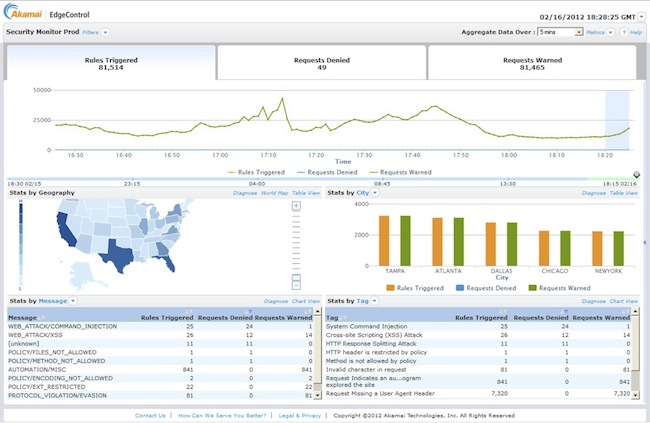650x423 pixels.
Task: Select the Requests Warned tab
Action: 531,63
